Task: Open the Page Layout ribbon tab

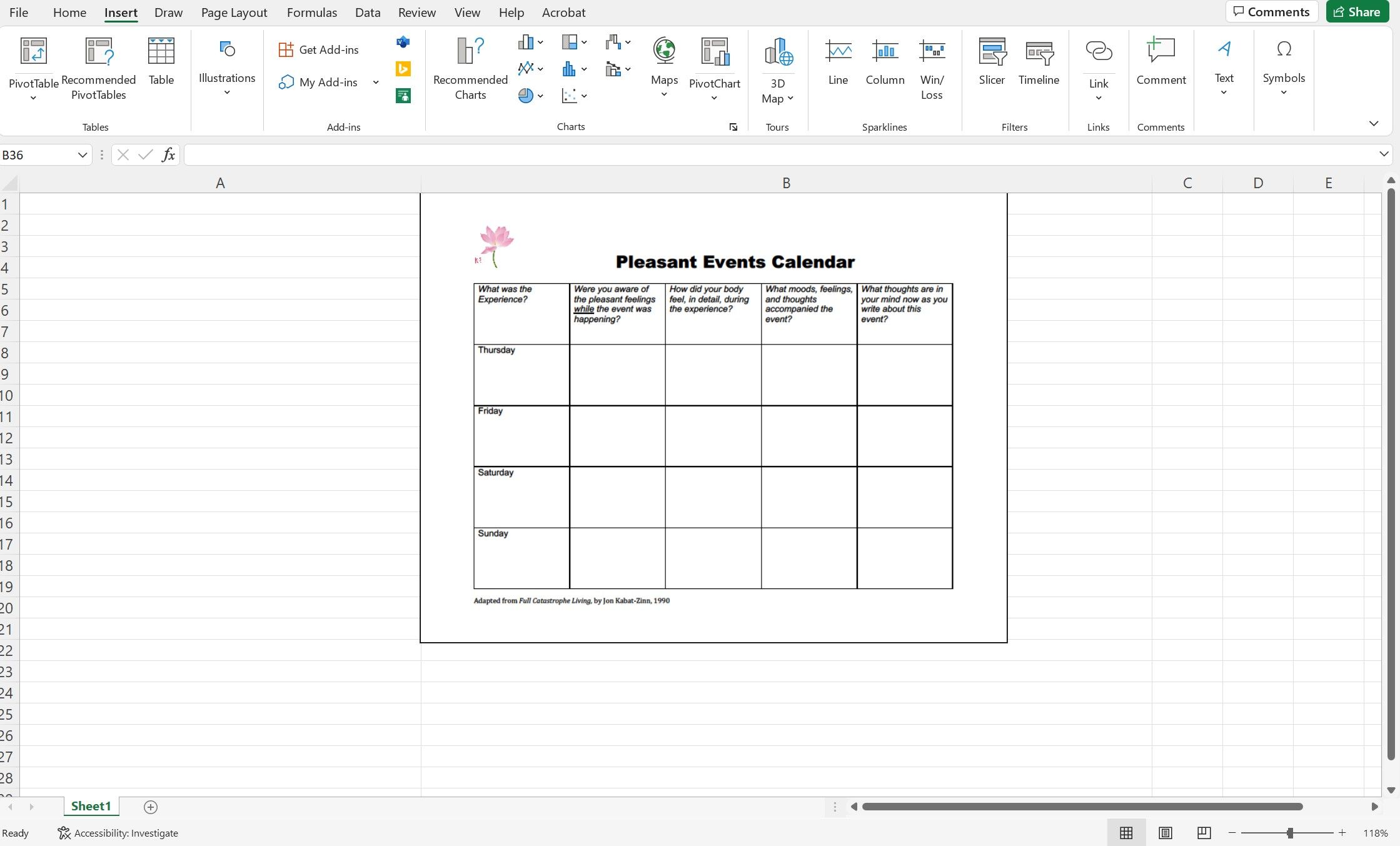Action: click(x=233, y=12)
